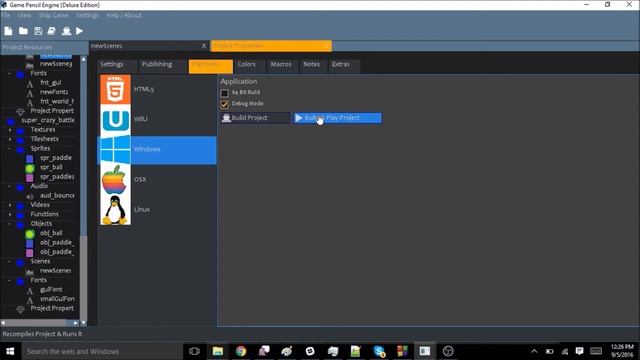Screen dimensions: 640x360
Task: Select the aud_bounce audio resource
Action: [57, 196]
